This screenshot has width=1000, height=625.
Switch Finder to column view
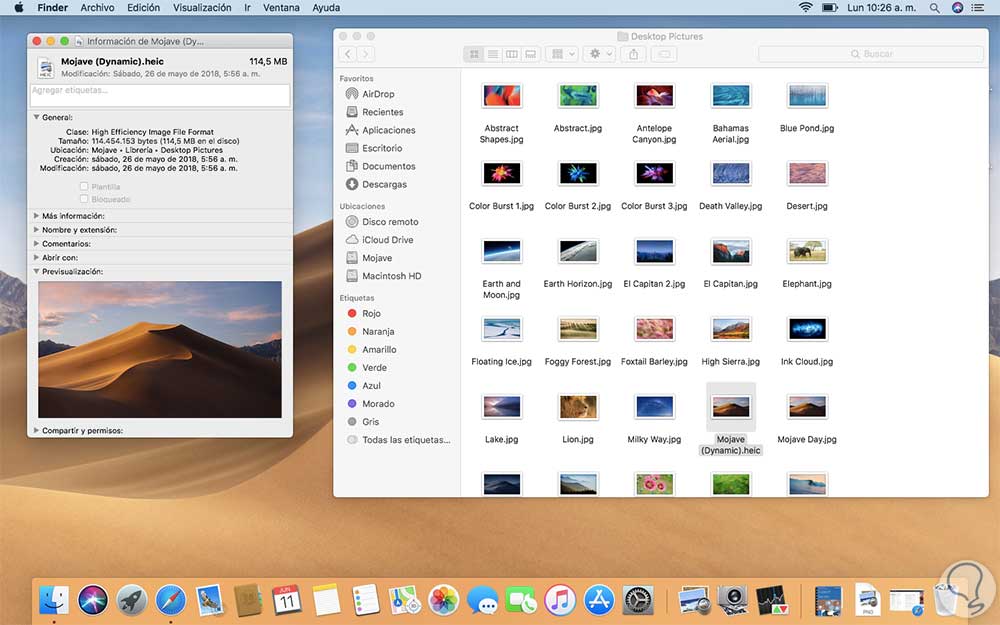pos(512,54)
